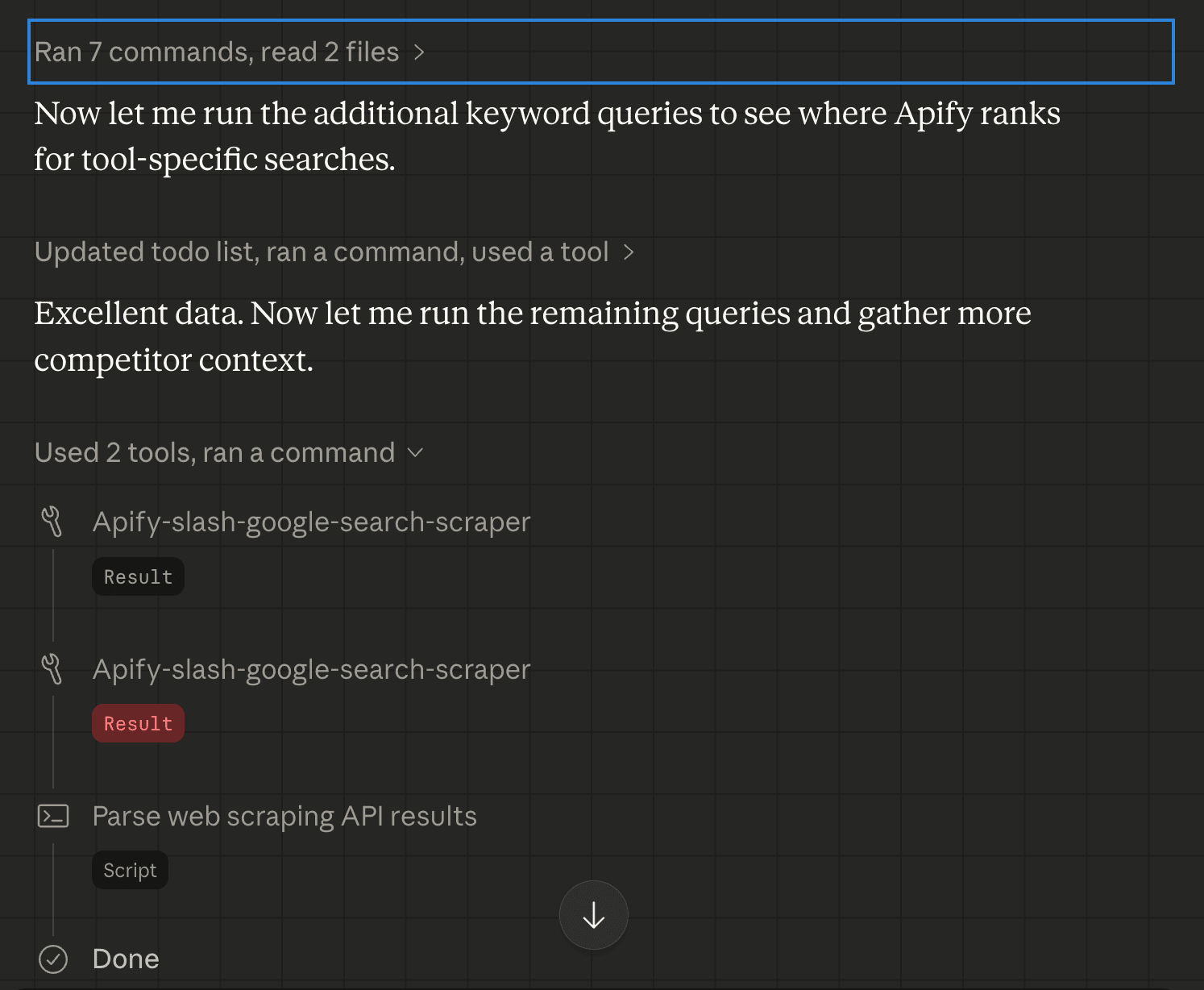1204x990 pixels.
Task: Click the Parse web scraping API results label
Action: (284, 816)
